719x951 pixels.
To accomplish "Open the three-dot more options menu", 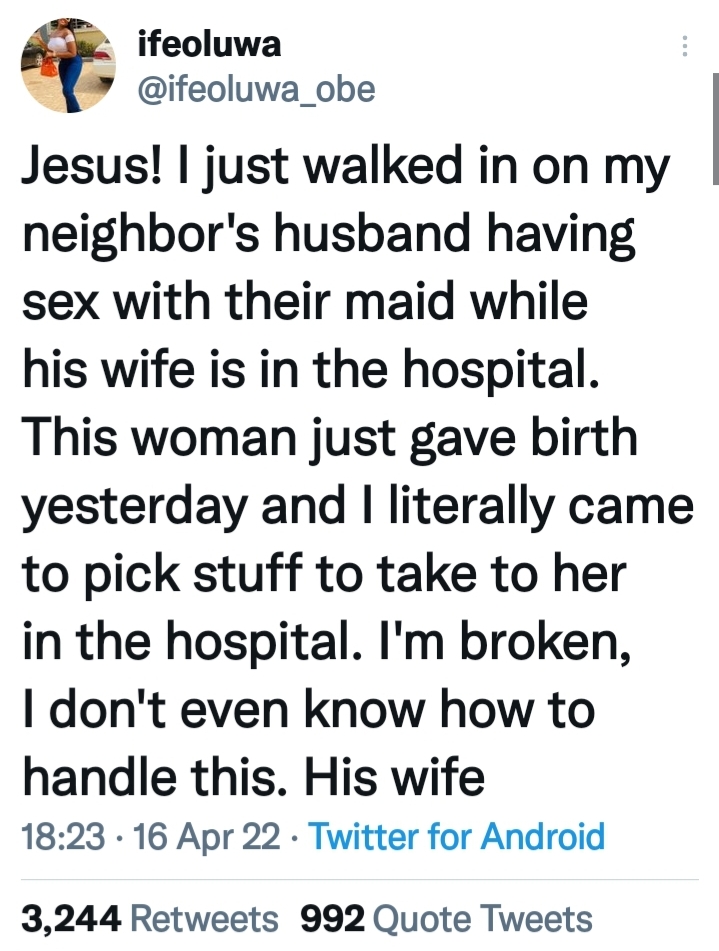I will 685,46.
